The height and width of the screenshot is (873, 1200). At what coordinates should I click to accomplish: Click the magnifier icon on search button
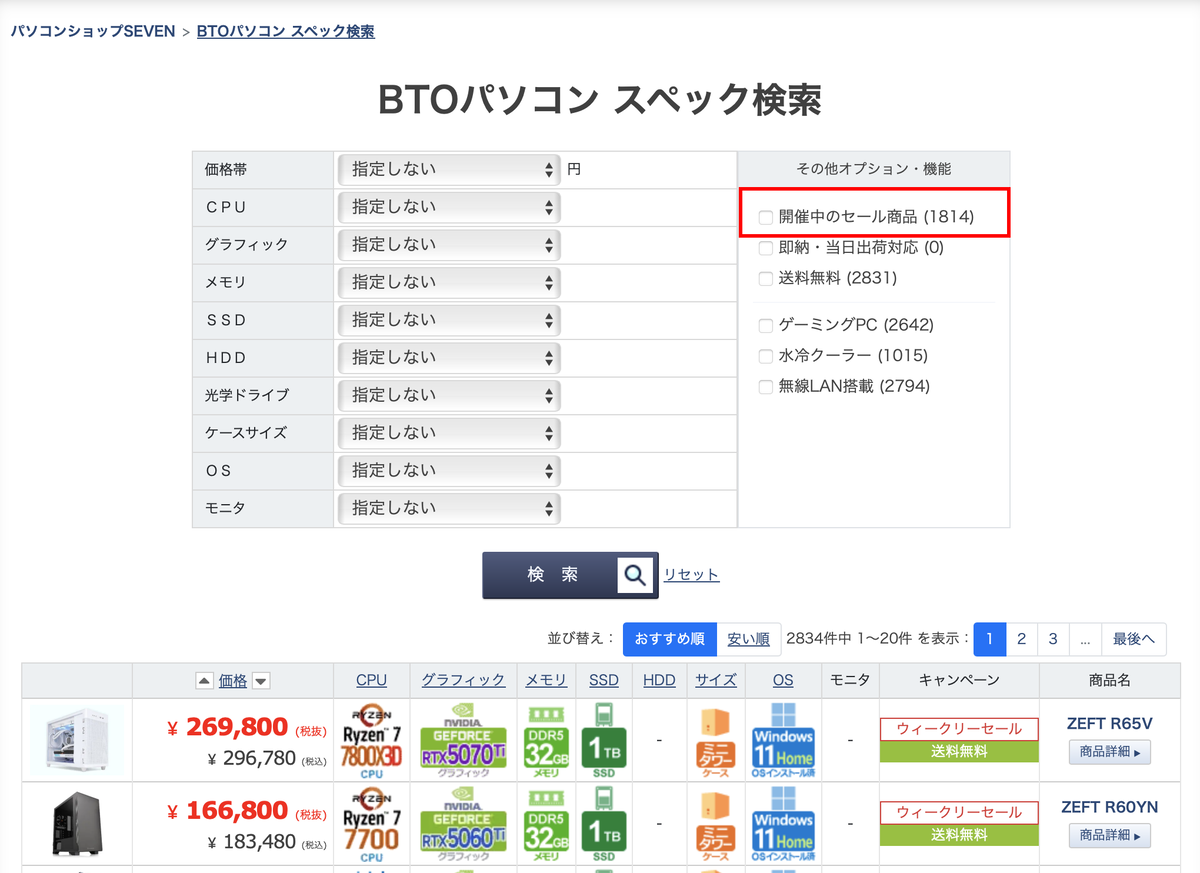[635, 575]
